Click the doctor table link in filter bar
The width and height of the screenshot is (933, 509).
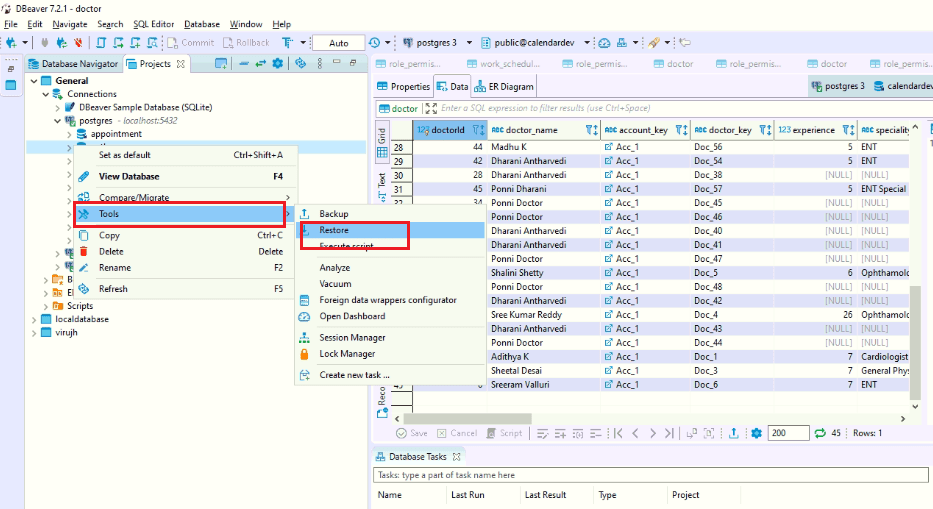pos(399,108)
